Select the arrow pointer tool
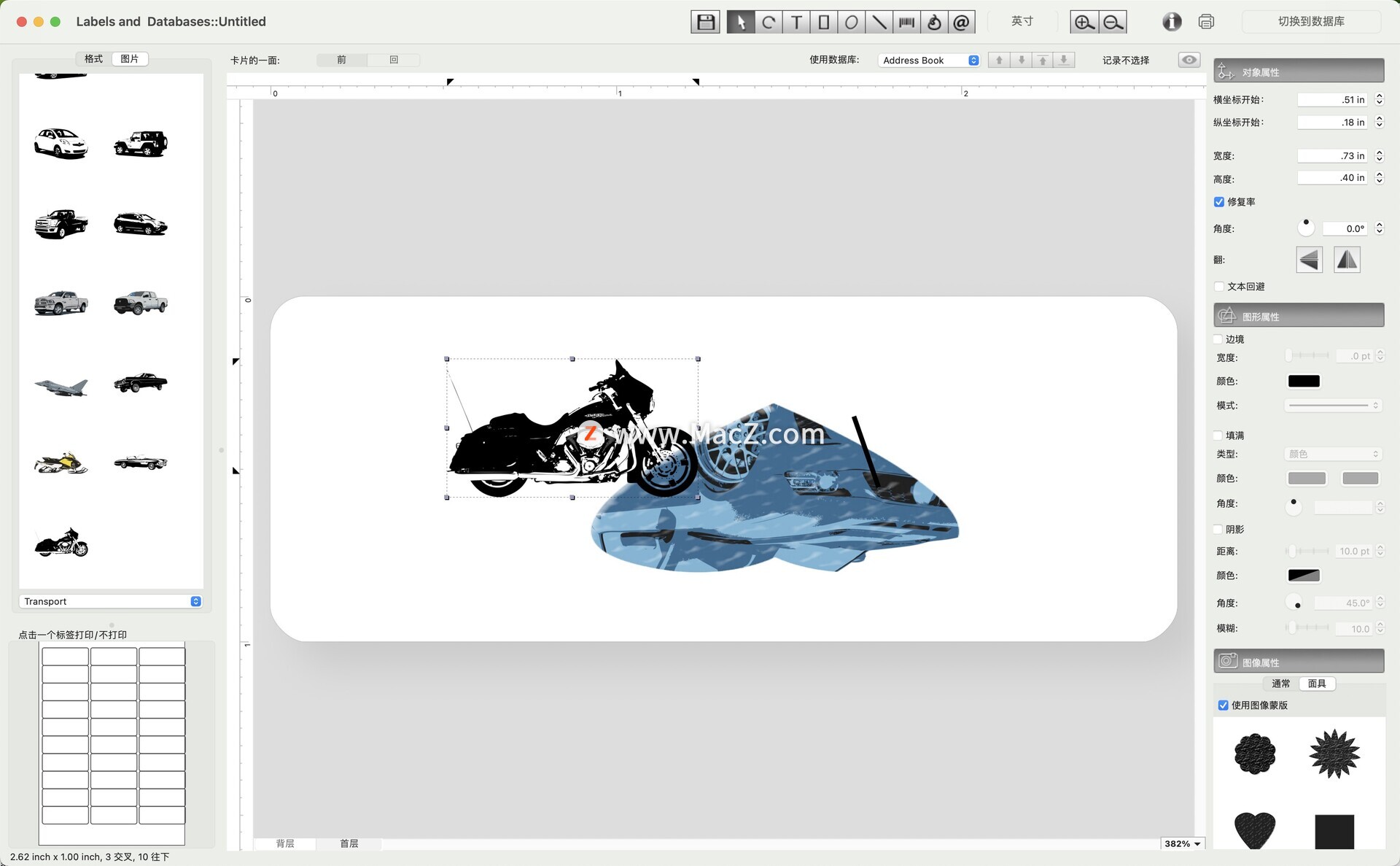 click(x=740, y=22)
